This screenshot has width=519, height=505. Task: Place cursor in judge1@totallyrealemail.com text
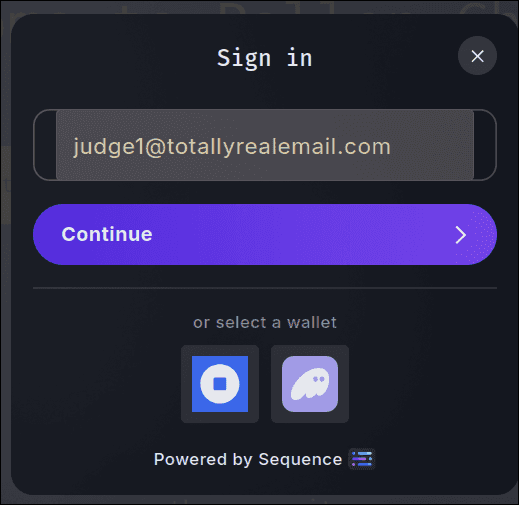click(232, 147)
